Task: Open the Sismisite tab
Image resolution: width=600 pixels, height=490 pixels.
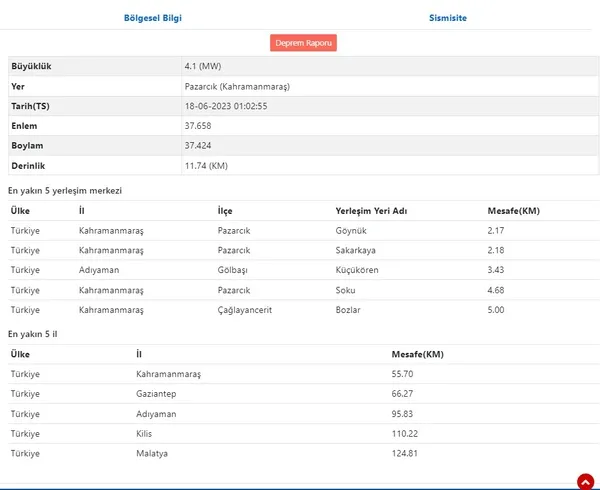Action: pos(447,18)
